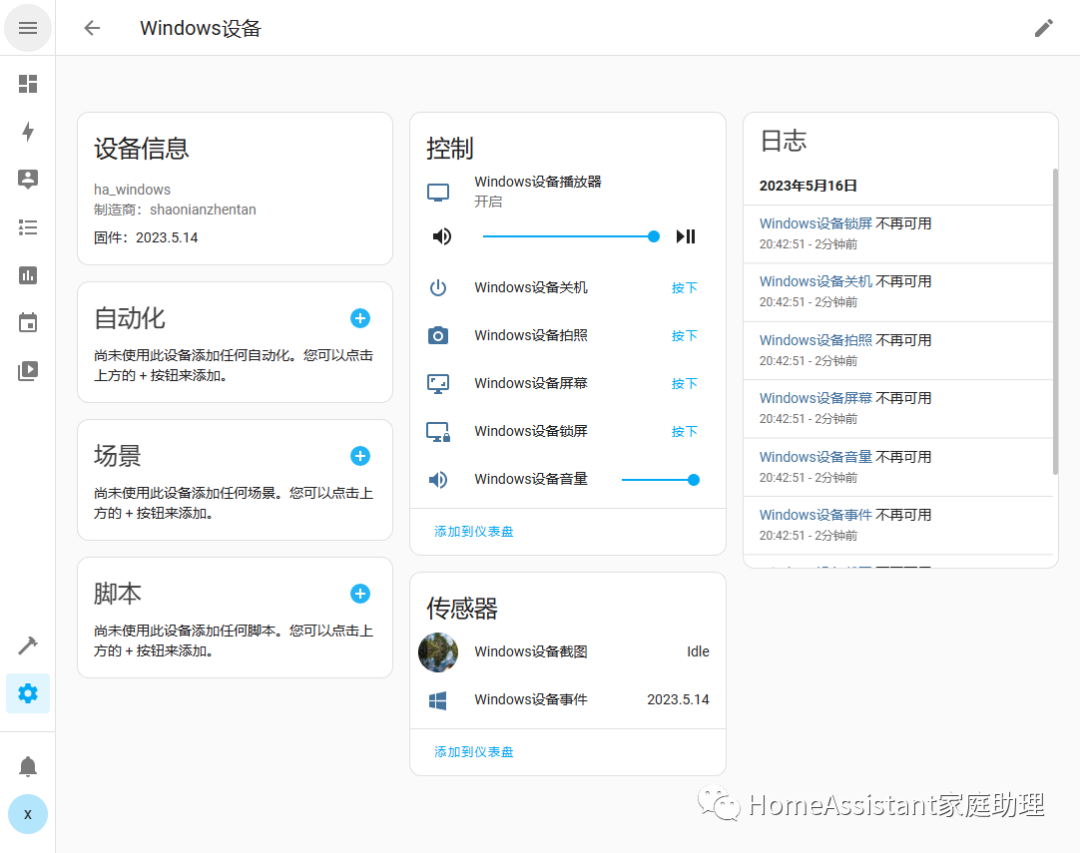Add a scene with plus icon
1080x853 pixels.
[x=360, y=456]
